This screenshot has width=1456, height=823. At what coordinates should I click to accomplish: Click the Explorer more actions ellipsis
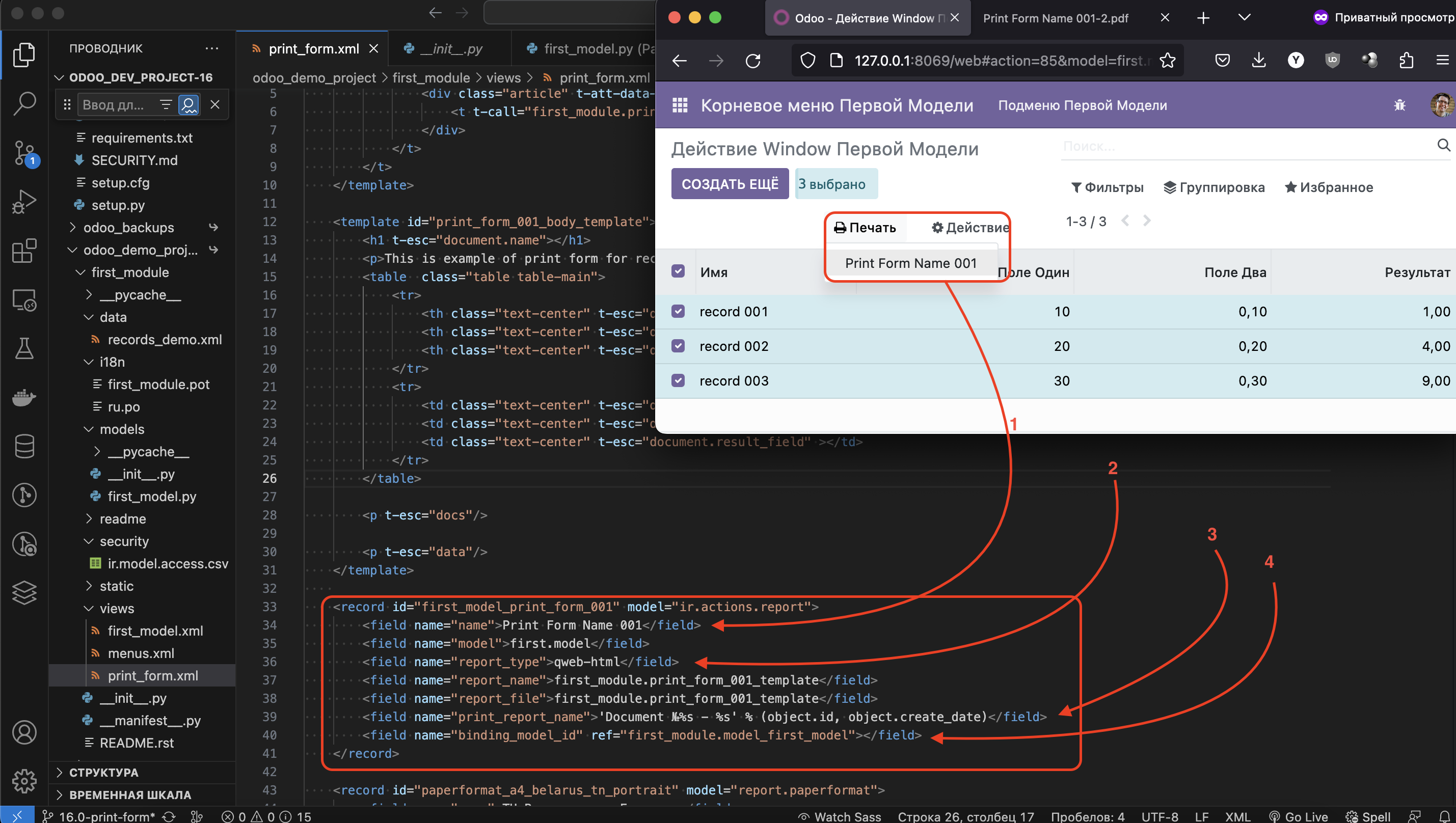211,48
